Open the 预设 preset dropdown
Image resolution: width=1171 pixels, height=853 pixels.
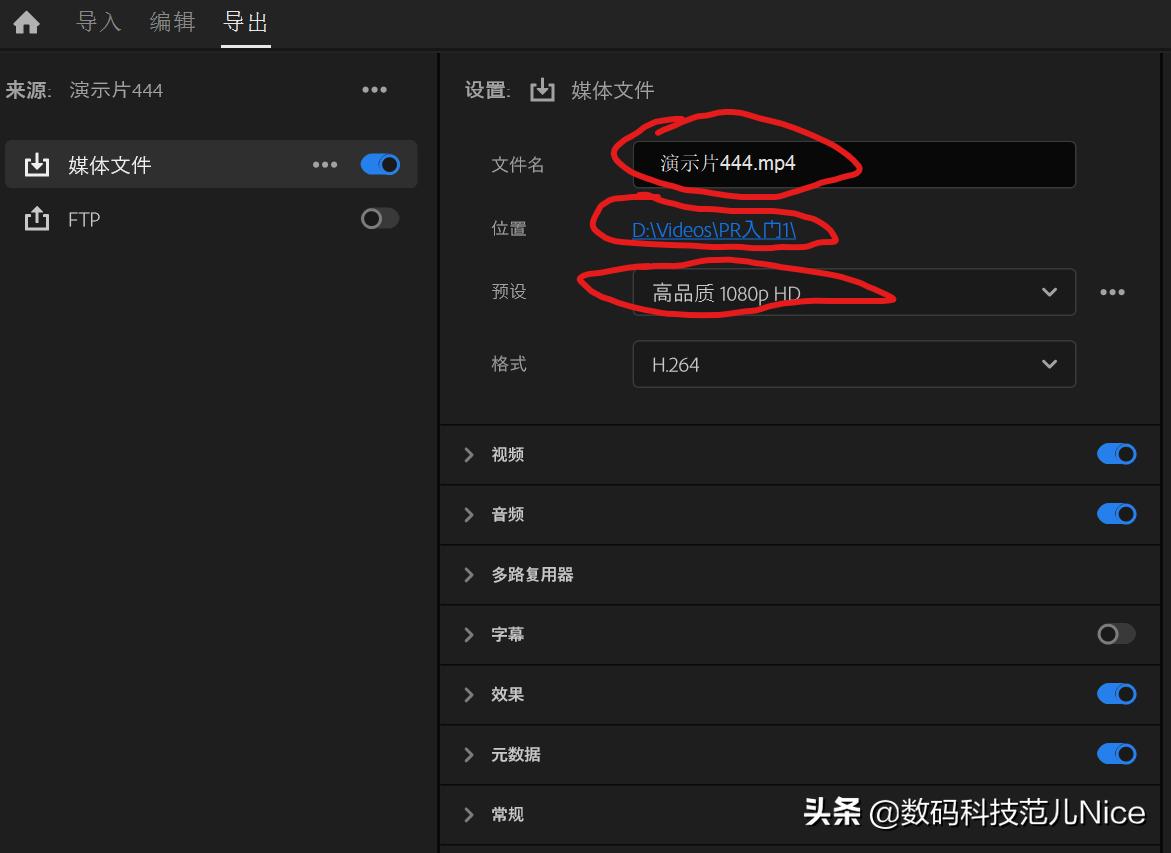coord(854,292)
